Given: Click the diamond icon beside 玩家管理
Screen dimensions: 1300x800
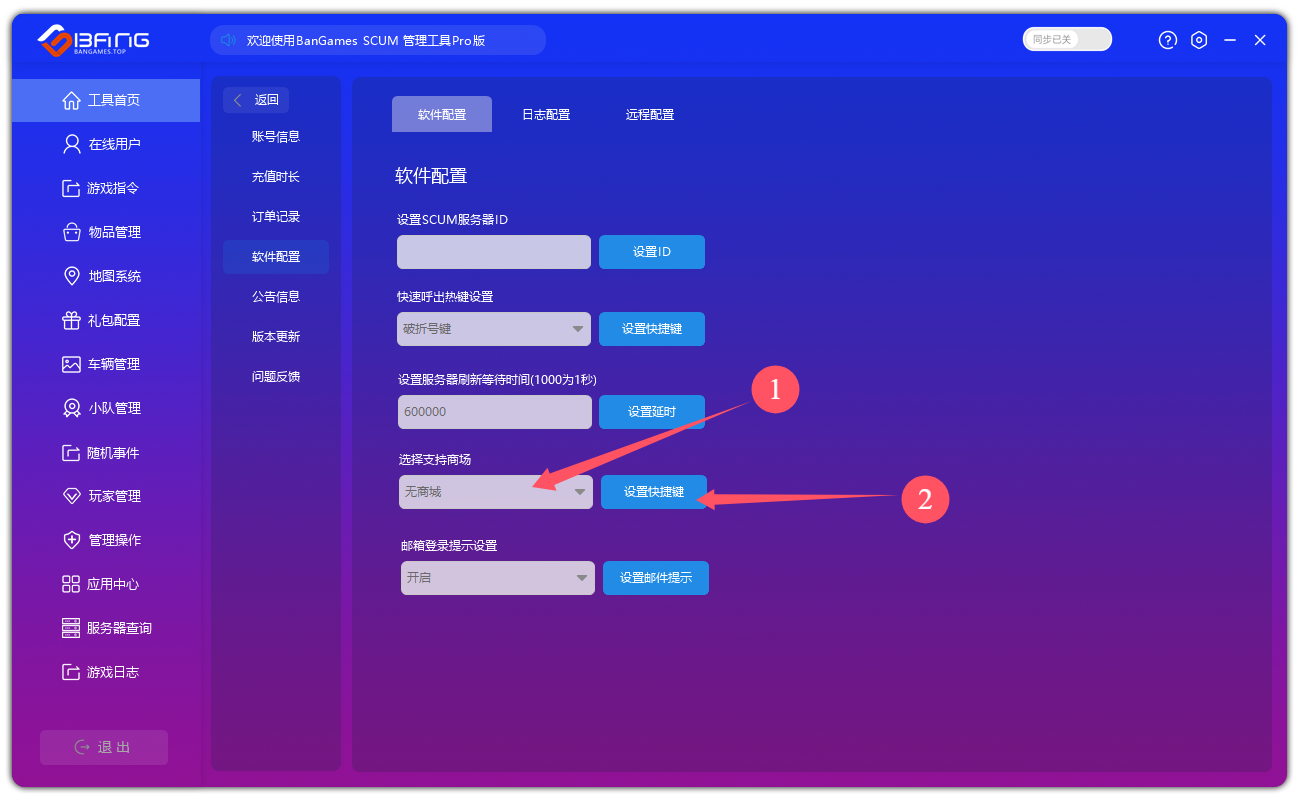Looking at the screenshot, I should click(x=71, y=496).
